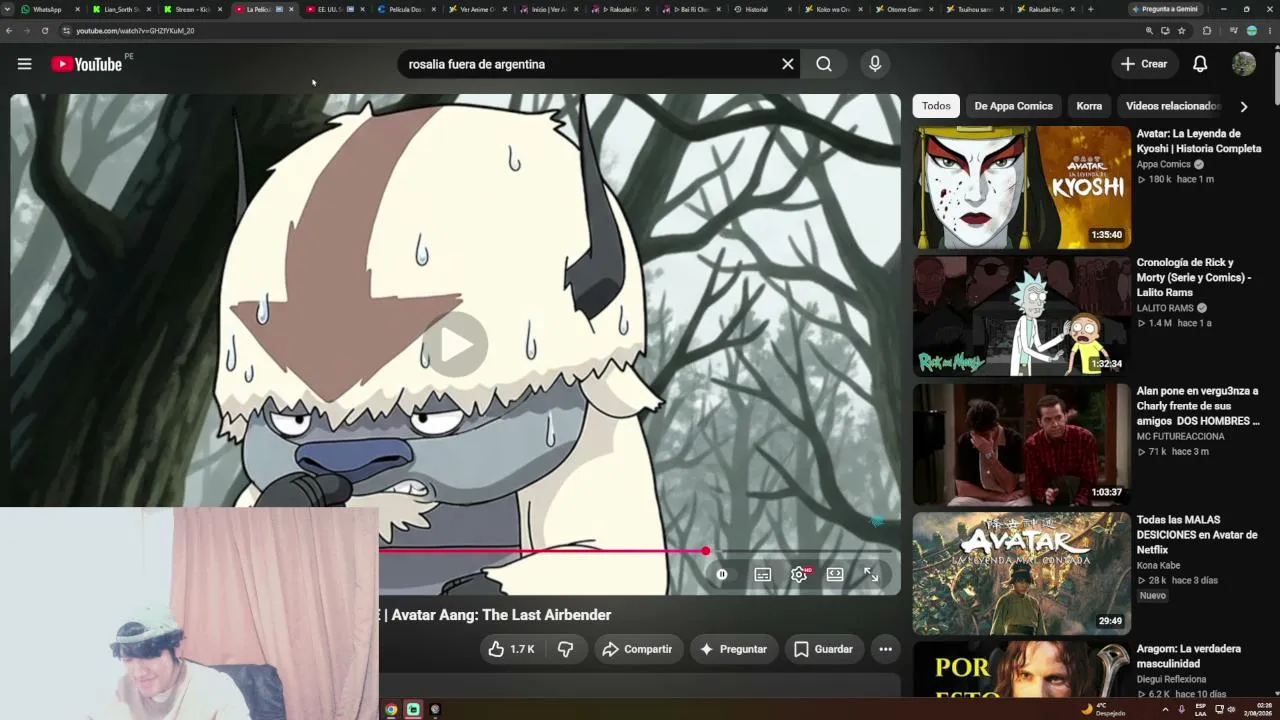Like the video with 1.7 K likes
Screen dimensions: 1280x720
point(511,649)
